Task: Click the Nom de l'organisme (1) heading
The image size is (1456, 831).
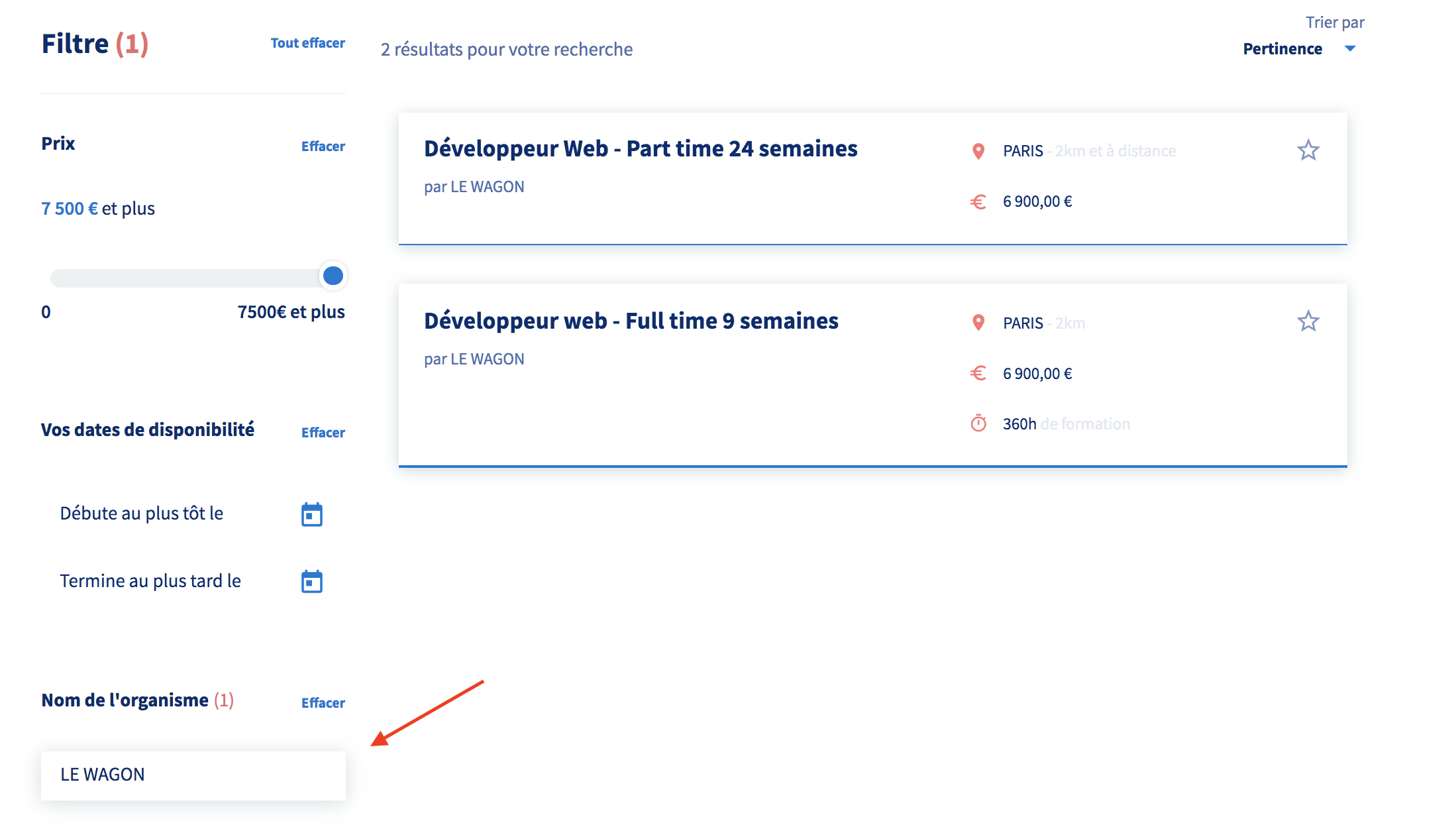Action: (x=138, y=700)
